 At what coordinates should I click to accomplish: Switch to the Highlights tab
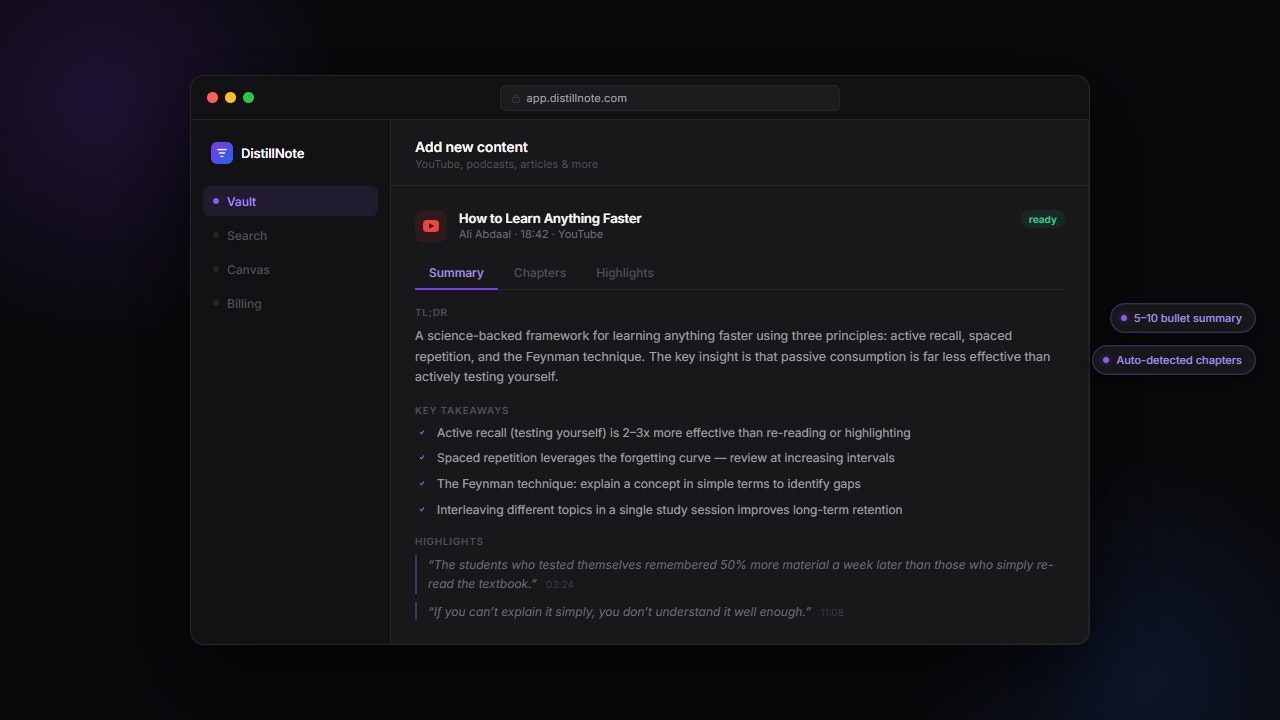point(625,273)
